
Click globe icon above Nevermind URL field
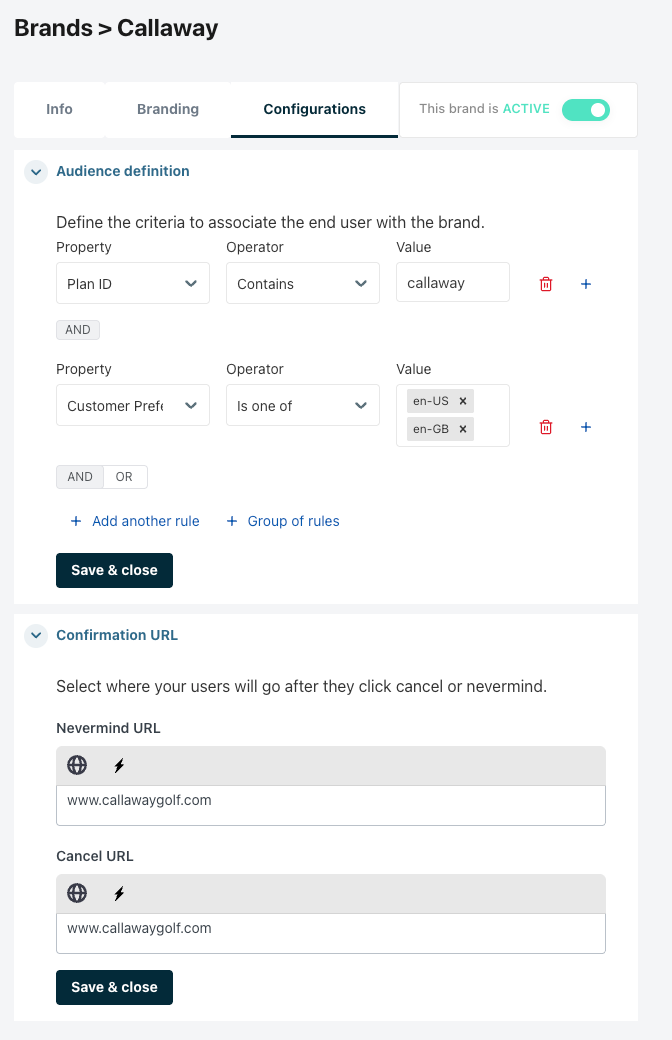pos(77,765)
